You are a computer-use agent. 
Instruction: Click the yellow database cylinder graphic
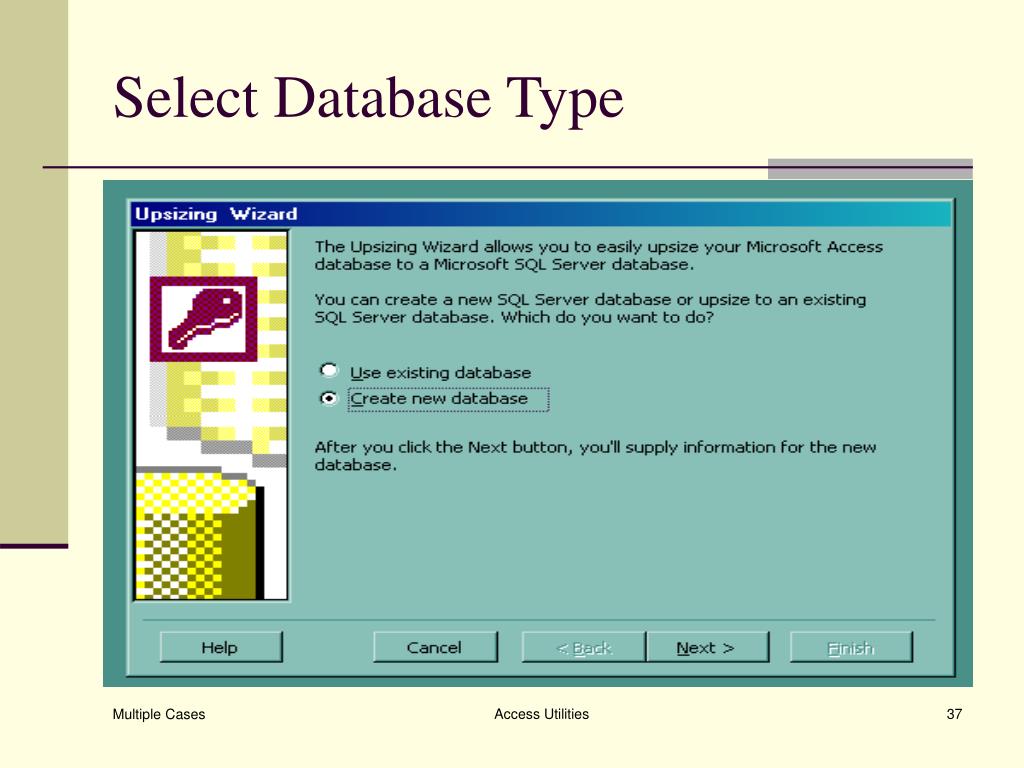(199, 534)
